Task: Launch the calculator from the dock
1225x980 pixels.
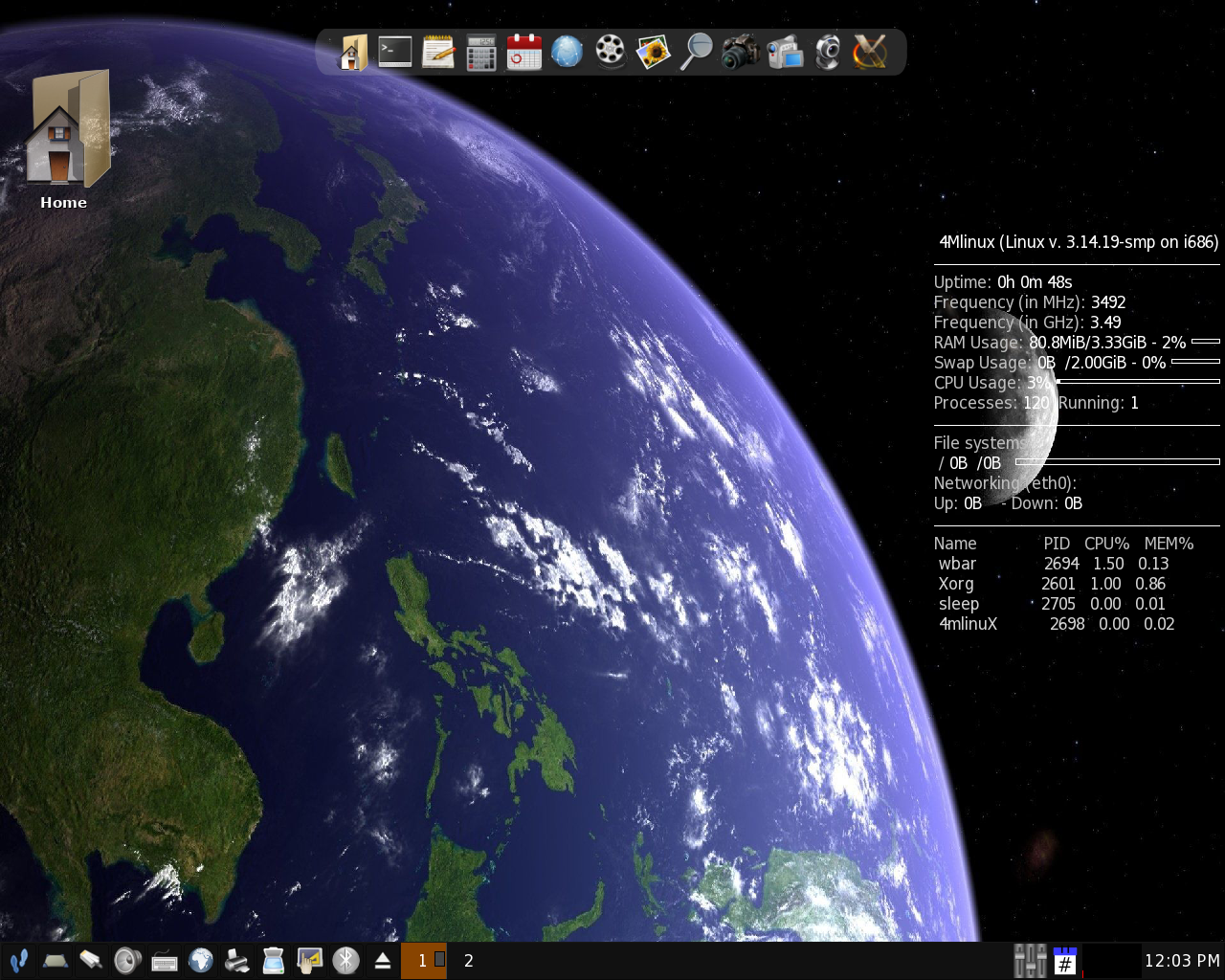Action: tap(480, 52)
